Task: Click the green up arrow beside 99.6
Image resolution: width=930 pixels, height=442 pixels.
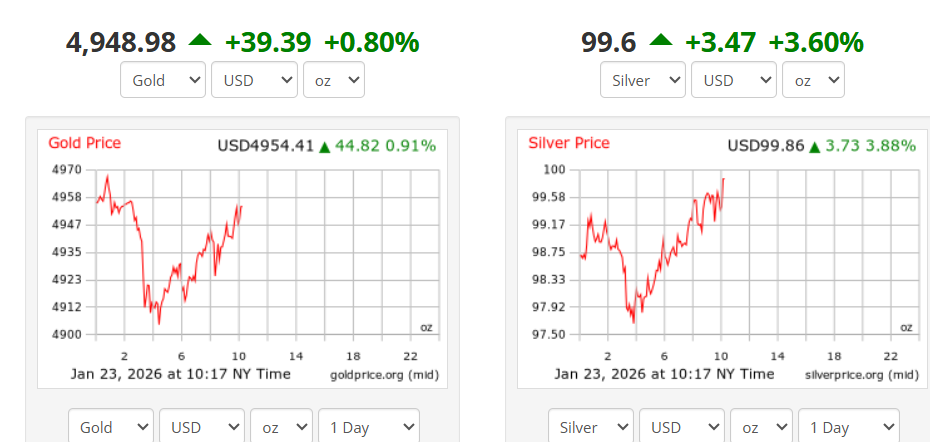Action: [x=660, y=41]
